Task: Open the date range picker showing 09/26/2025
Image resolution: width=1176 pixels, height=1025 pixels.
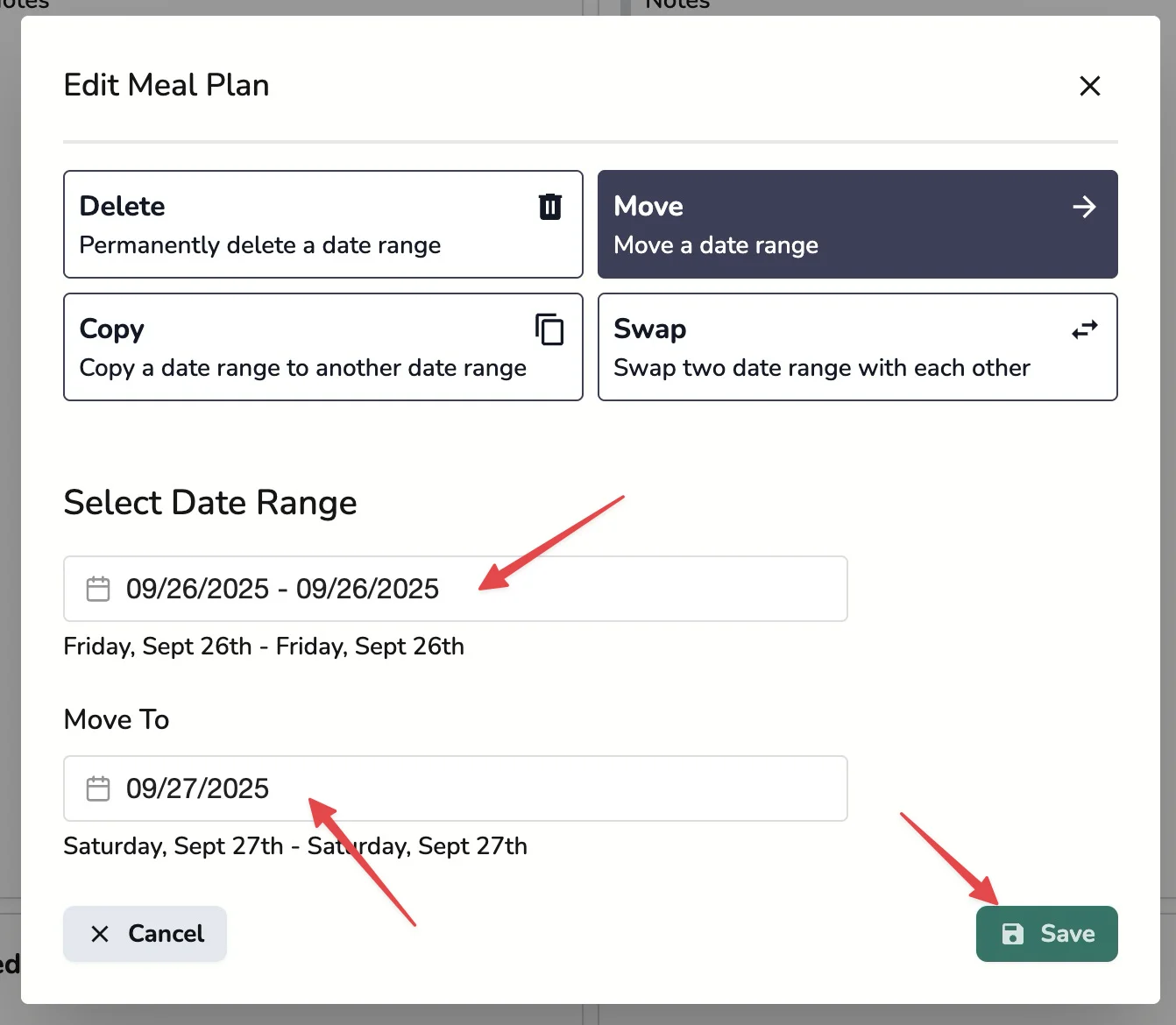Action: click(x=455, y=589)
